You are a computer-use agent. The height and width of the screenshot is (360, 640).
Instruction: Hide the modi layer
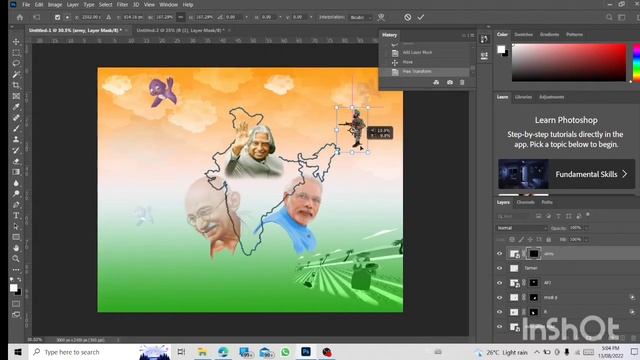pos(499,298)
